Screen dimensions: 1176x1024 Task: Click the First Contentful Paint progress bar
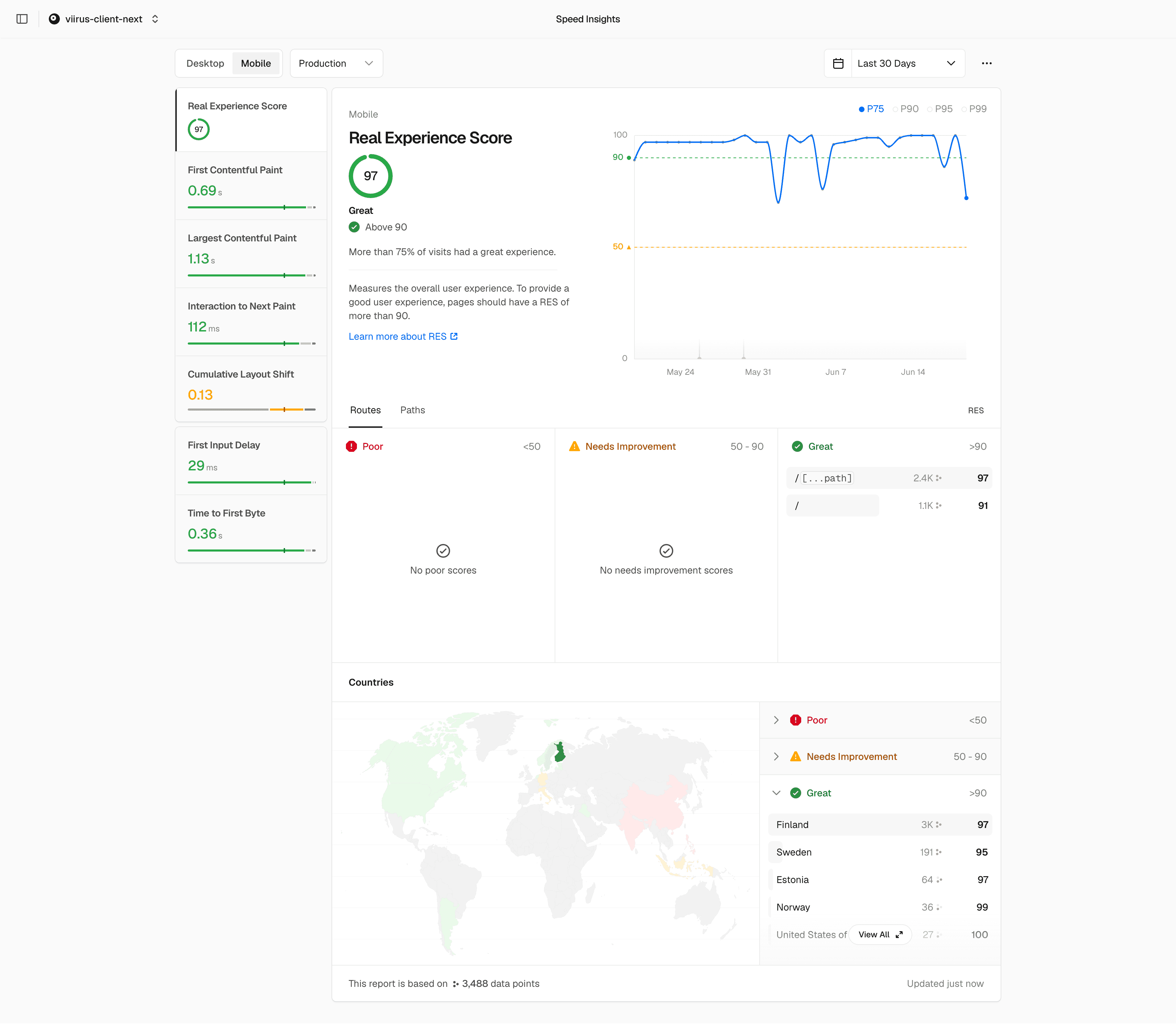click(x=251, y=207)
